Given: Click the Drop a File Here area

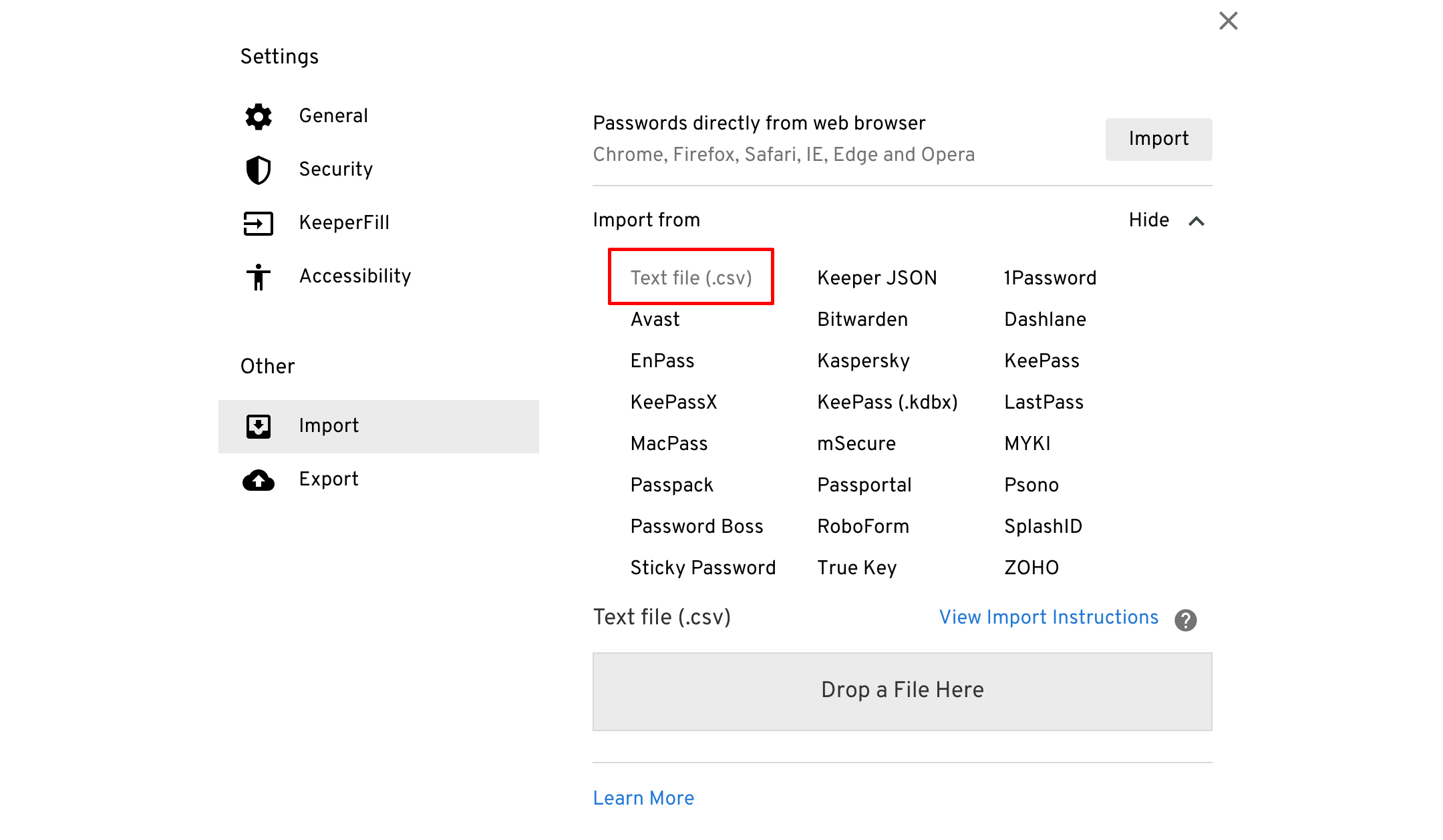Looking at the screenshot, I should point(902,691).
